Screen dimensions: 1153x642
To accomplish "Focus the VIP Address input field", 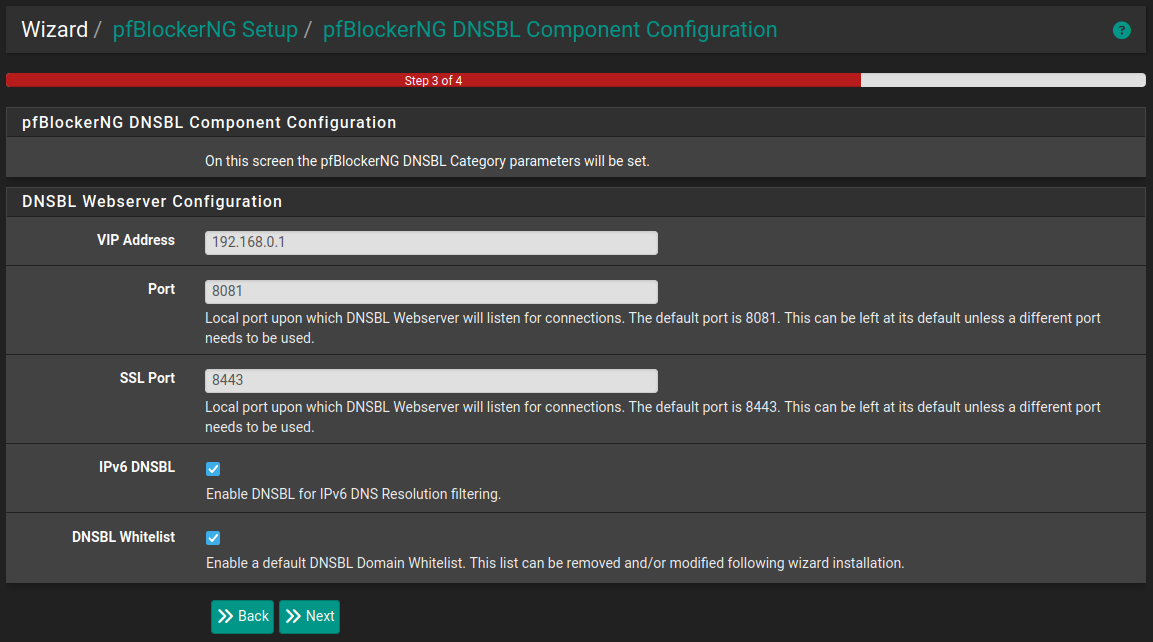I will click(431, 243).
